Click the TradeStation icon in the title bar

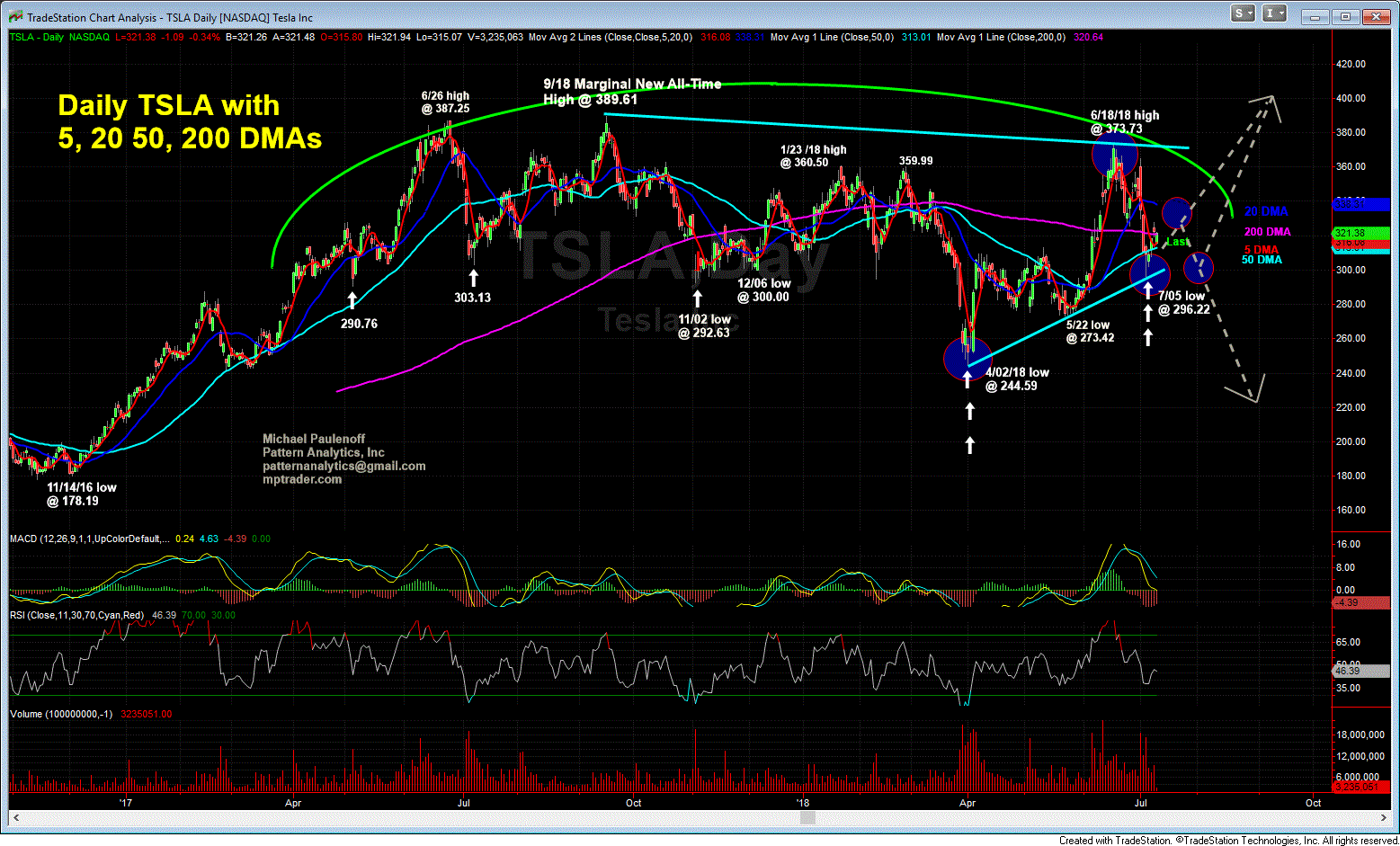pyautogui.click(x=16, y=16)
